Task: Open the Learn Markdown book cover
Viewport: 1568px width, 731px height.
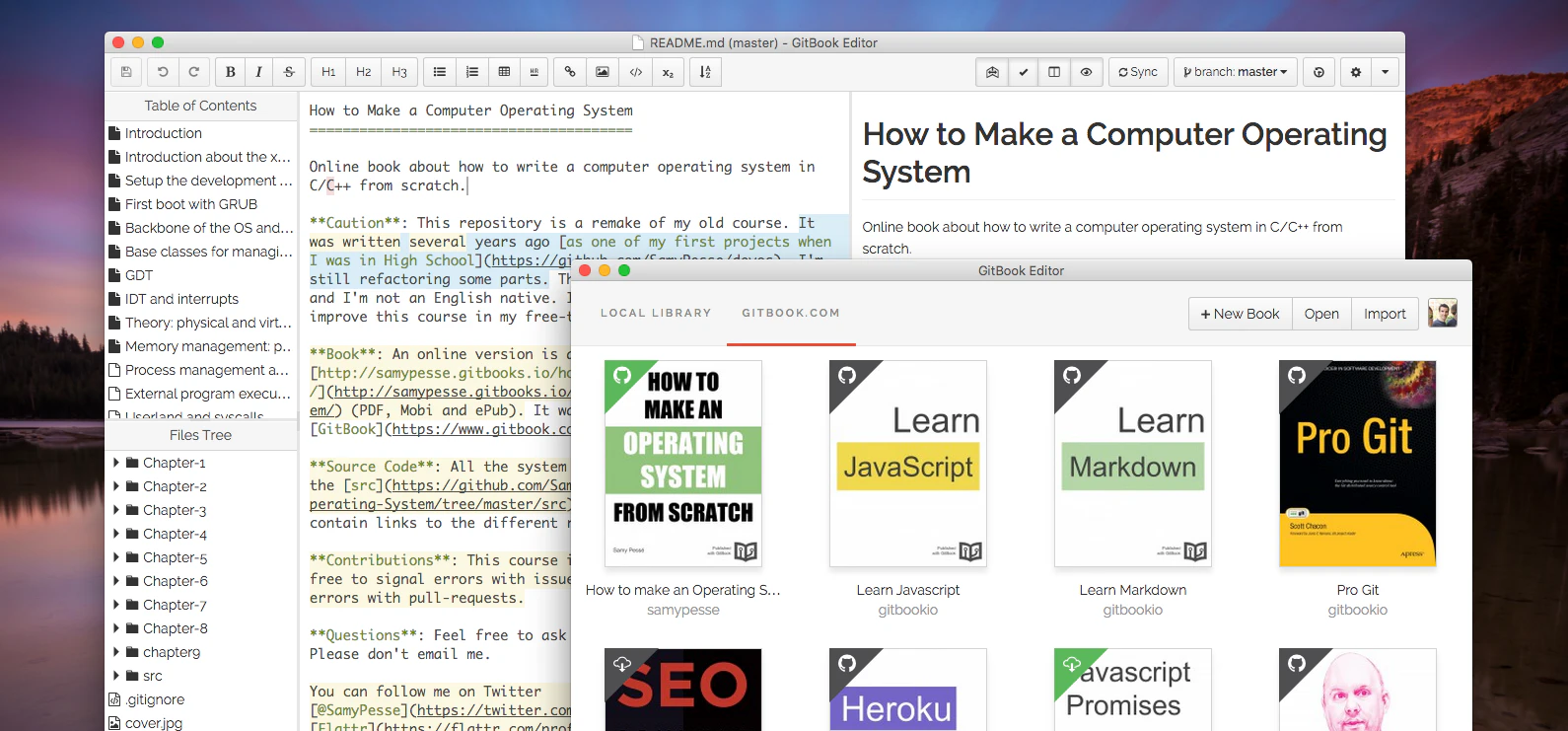Action: pyautogui.click(x=1133, y=464)
